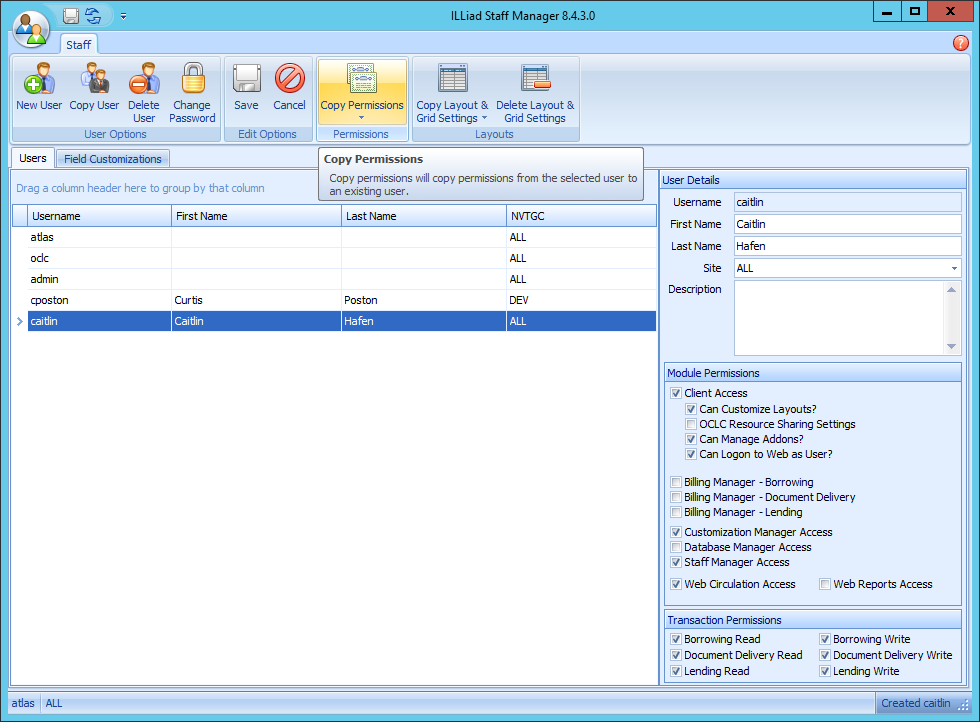Image resolution: width=980 pixels, height=722 pixels.
Task: Click the Delete User icon
Action: pos(143,88)
